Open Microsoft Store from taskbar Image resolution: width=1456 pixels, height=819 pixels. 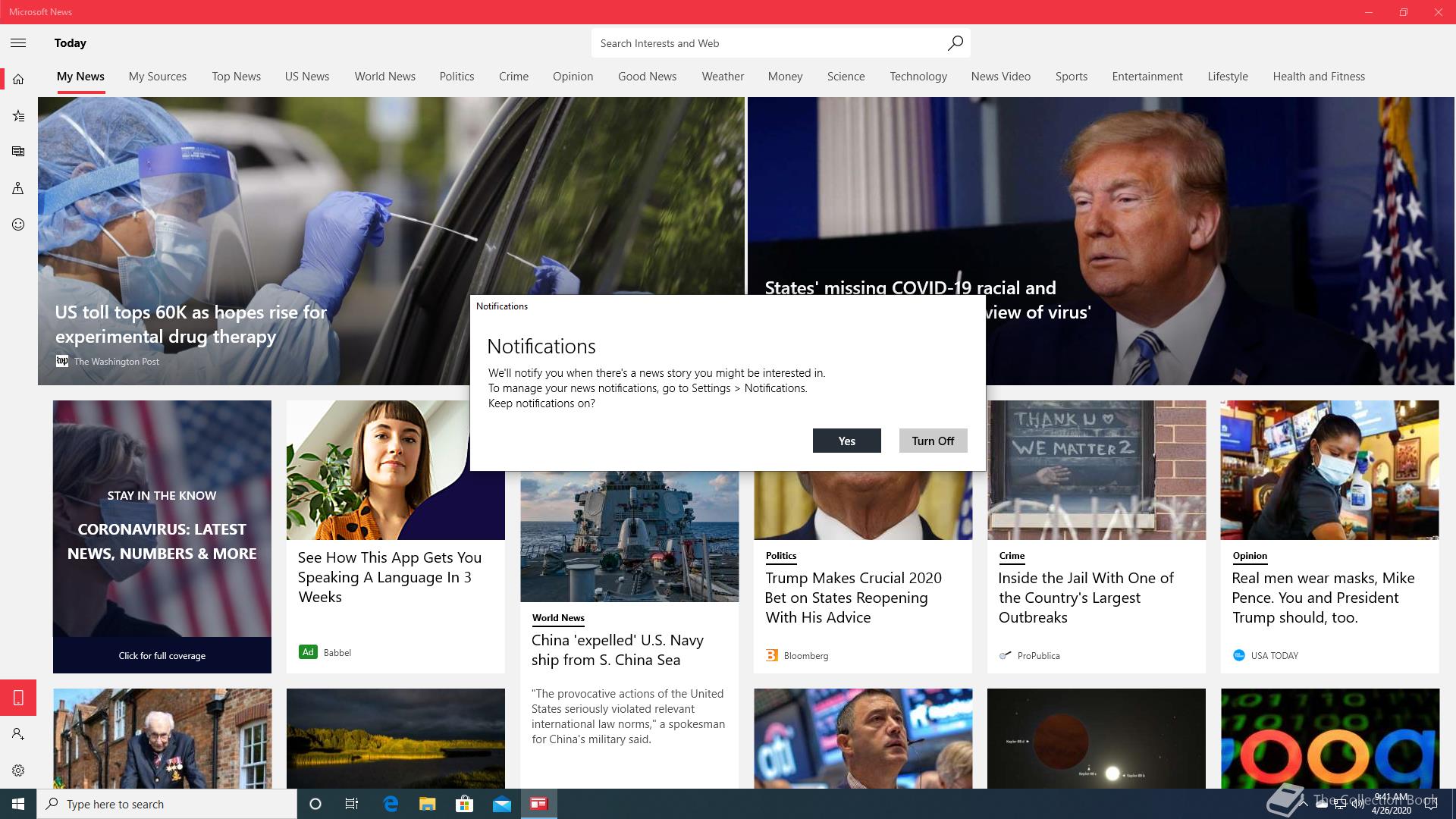pyautogui.click(x=464, y=804)
